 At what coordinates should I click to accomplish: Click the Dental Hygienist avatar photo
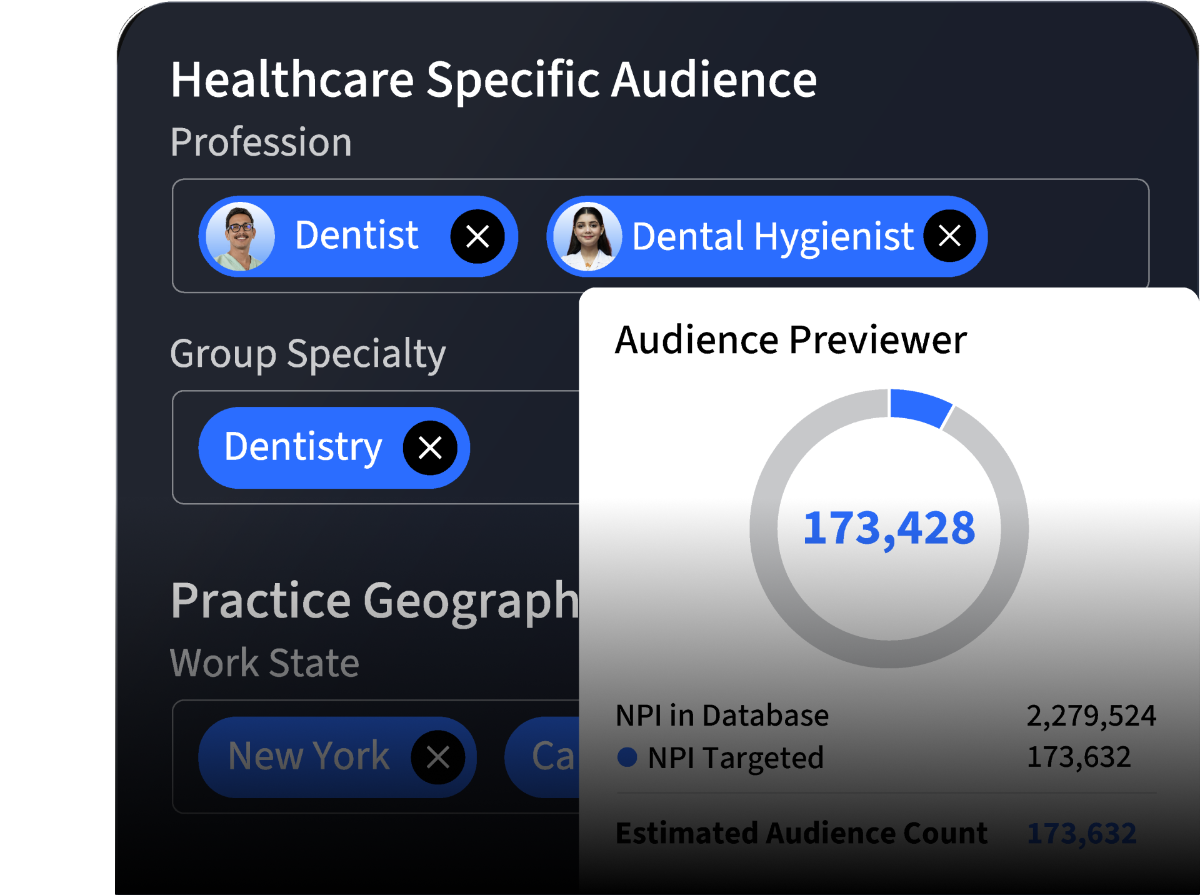[x=587, y=236]
